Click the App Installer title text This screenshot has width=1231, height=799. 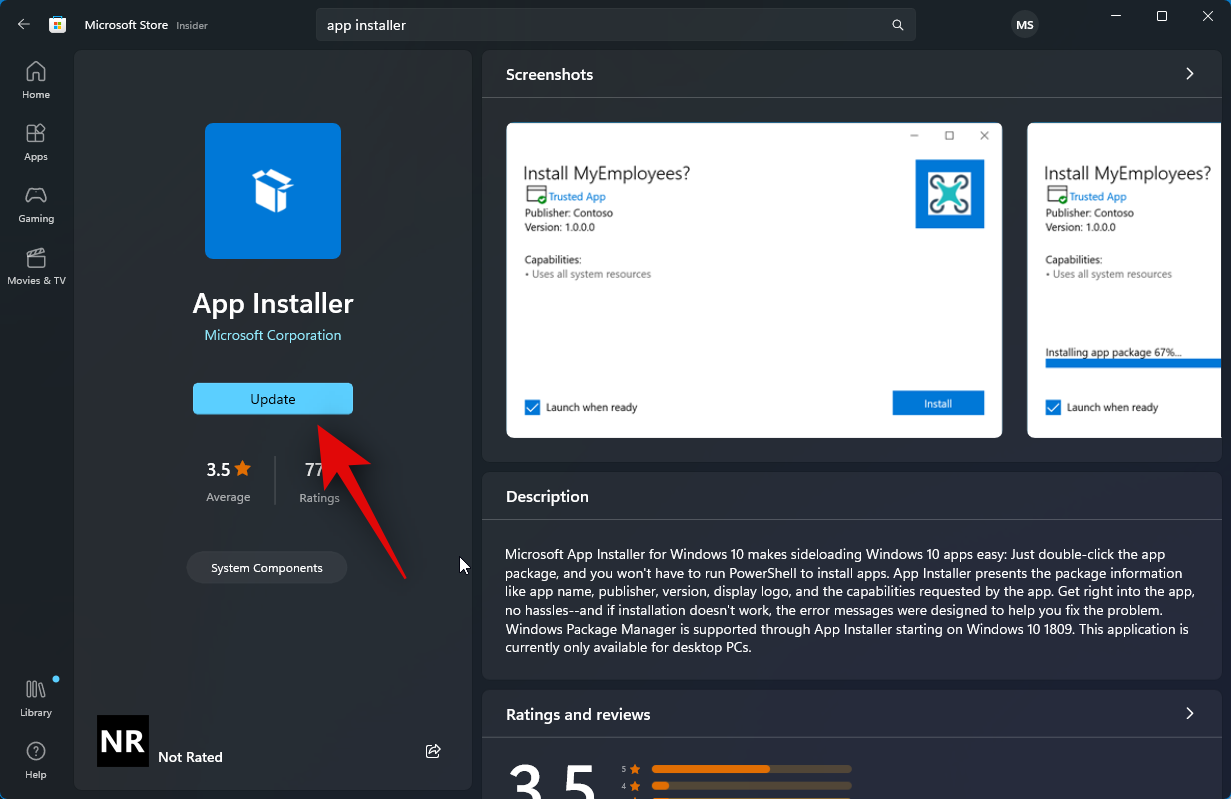(x=273, y=303)
